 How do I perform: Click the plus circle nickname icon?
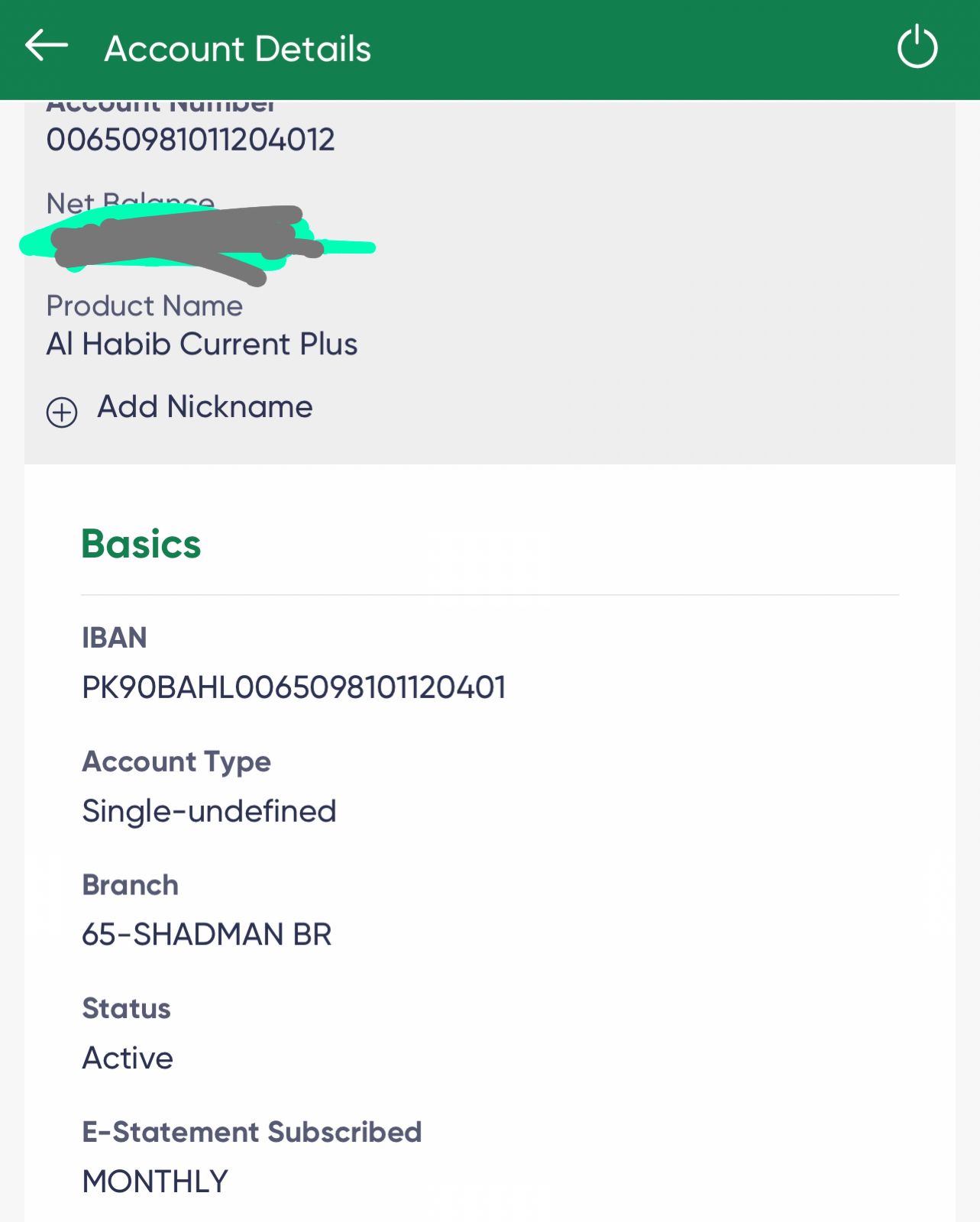pos(62,412)
